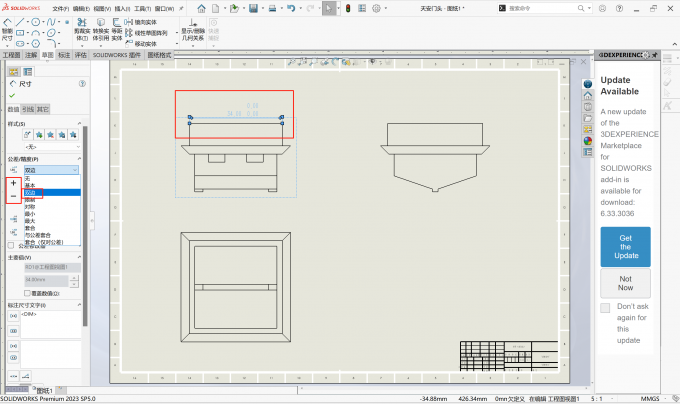Viewport: 680px width, 404px height.
Task: Switch to the Evaluate (评估) tab
Action: 81,55
